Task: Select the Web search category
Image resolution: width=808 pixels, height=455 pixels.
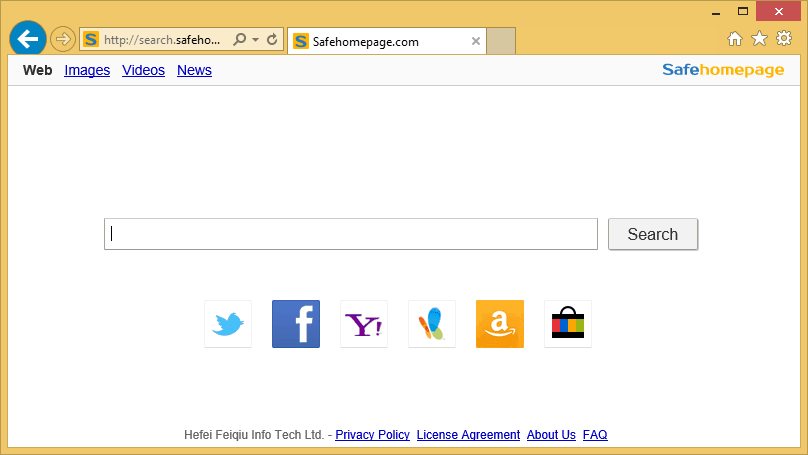Action: 38,70
